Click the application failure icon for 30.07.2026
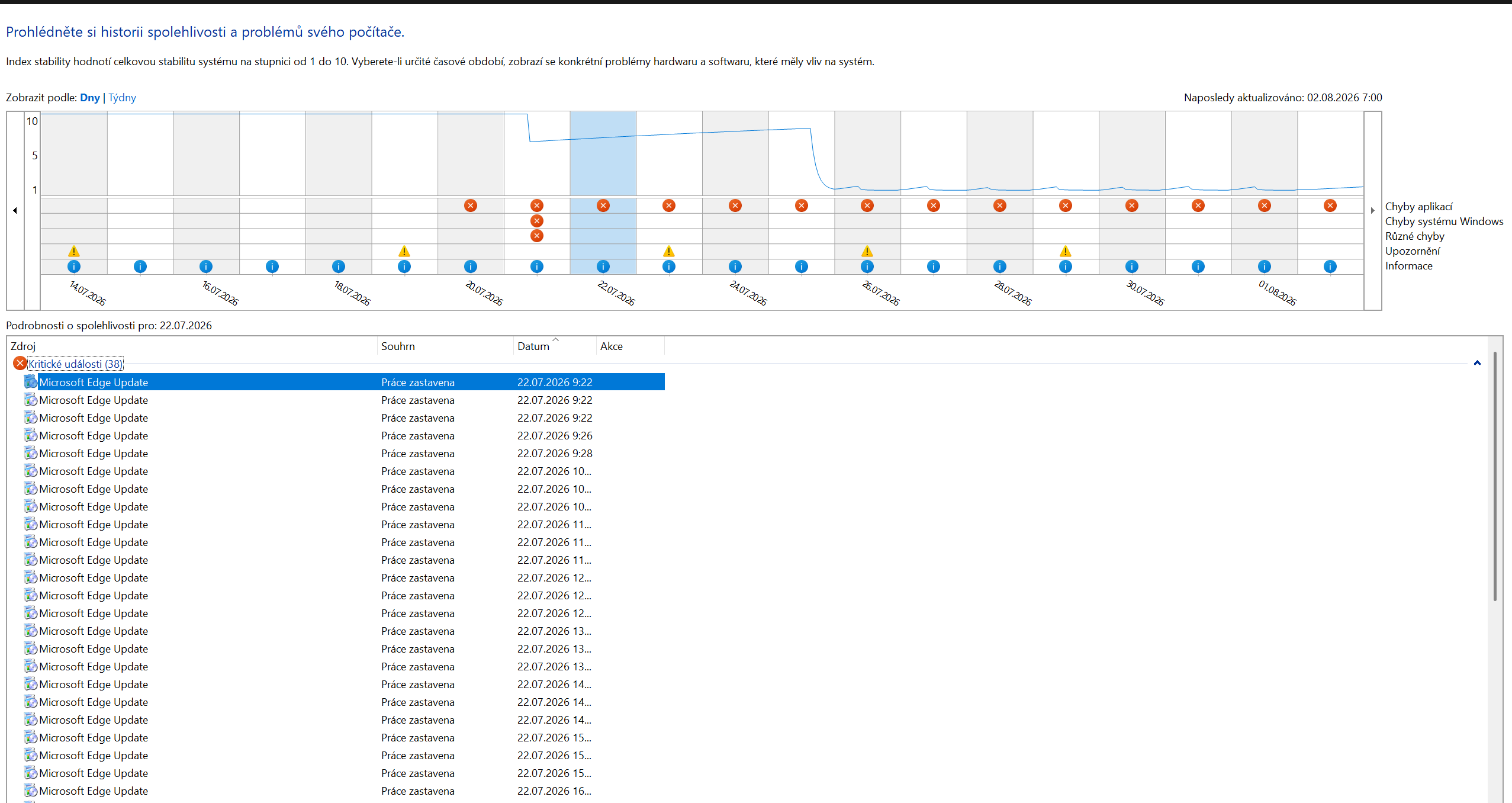 (1132, 205)
